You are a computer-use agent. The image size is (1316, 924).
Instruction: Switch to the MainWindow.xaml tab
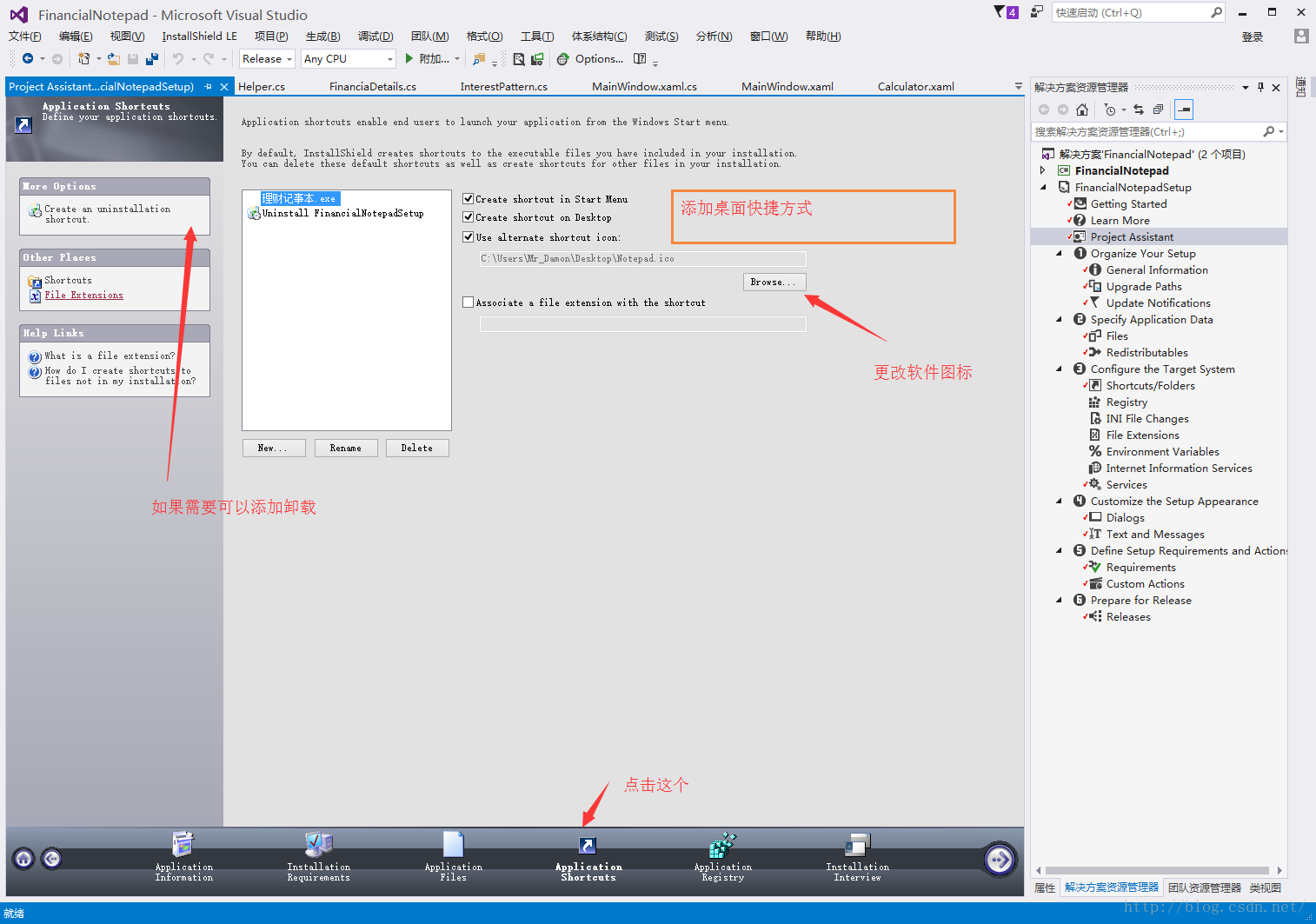tap(788, 87)
